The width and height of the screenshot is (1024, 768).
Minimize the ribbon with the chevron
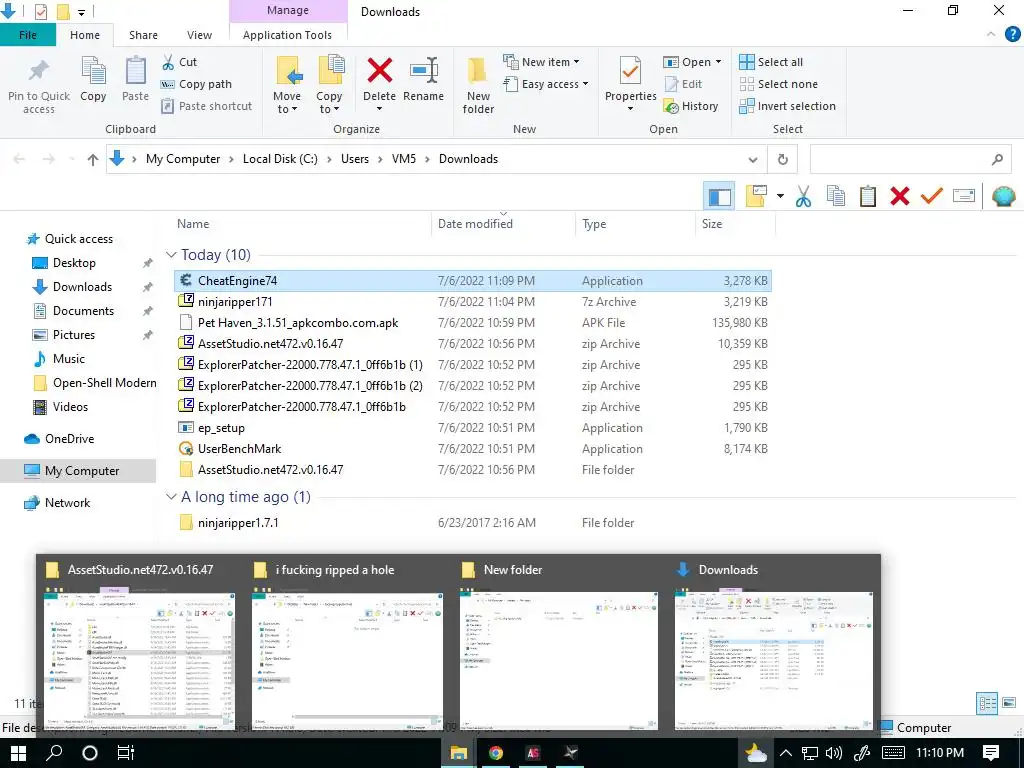tap(991, 35)
